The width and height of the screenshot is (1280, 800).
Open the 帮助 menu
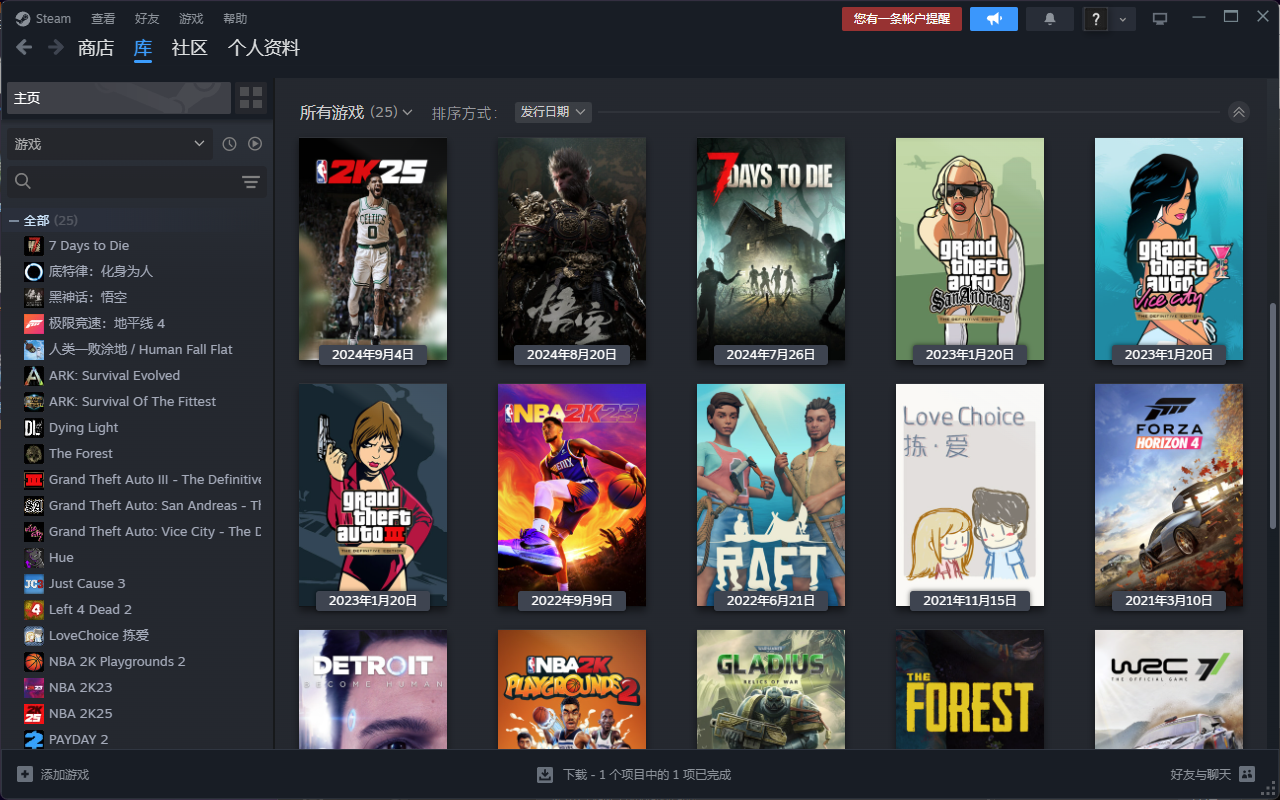point(235,18)
